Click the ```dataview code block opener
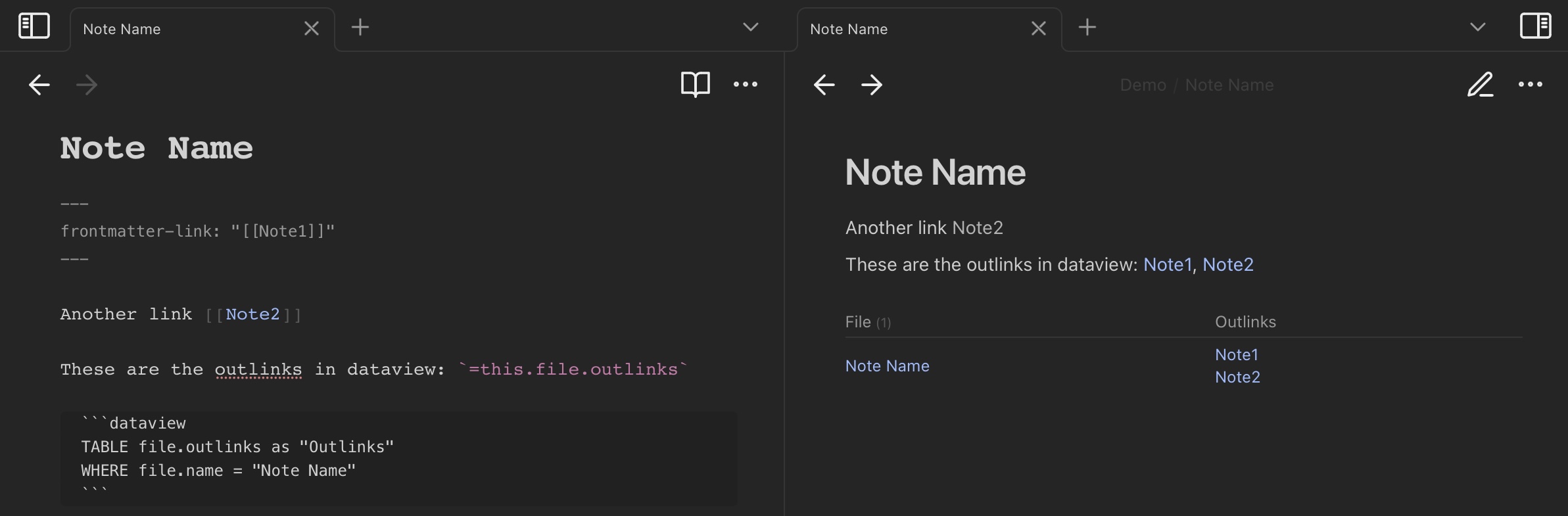1568x516 pixels. point(133,423)
